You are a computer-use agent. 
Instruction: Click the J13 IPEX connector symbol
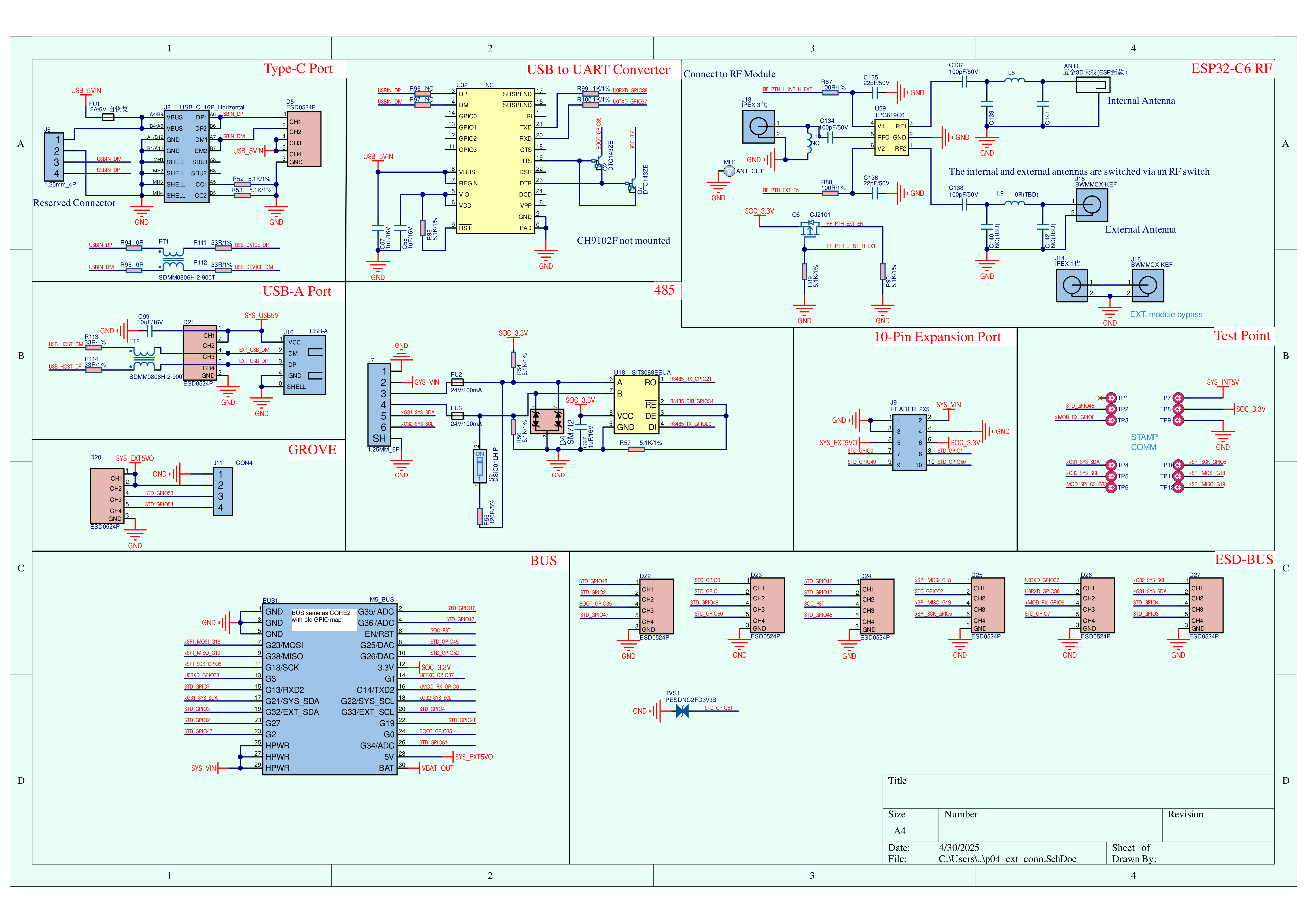point(758,127)
